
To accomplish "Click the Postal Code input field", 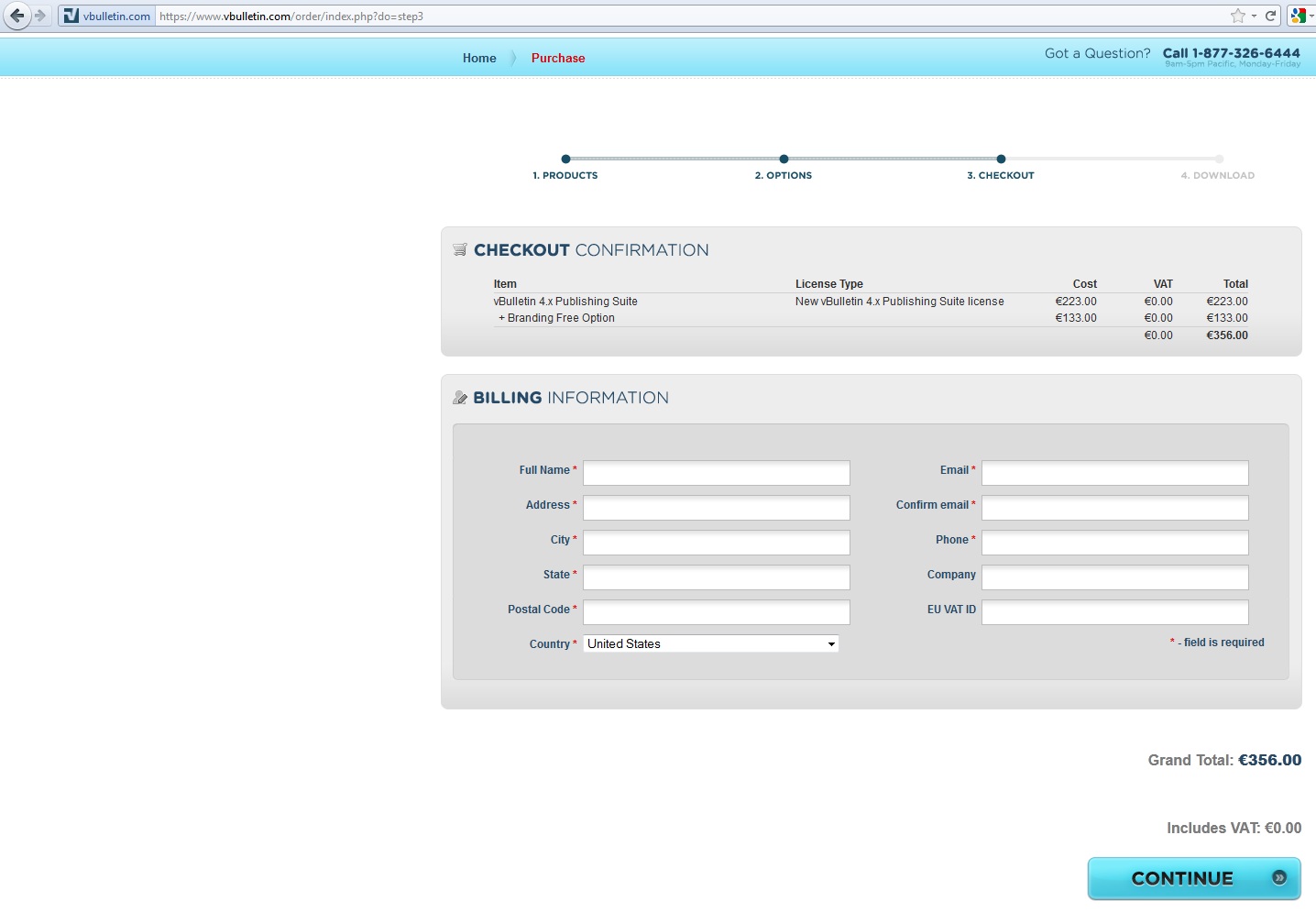I will tap(717, 612).
